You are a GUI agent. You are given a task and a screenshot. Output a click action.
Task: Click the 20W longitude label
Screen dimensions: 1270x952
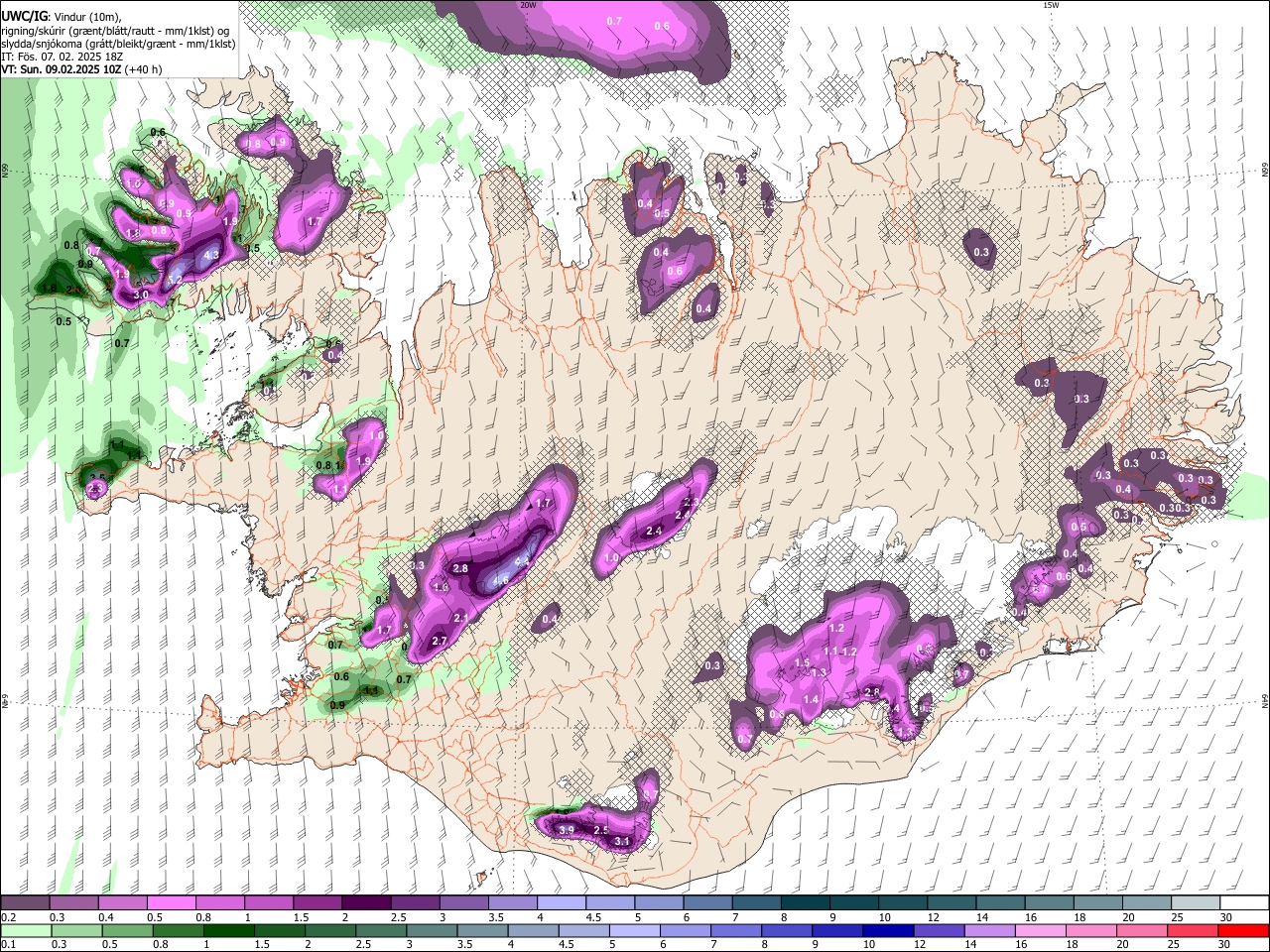(x=528, y=5)
